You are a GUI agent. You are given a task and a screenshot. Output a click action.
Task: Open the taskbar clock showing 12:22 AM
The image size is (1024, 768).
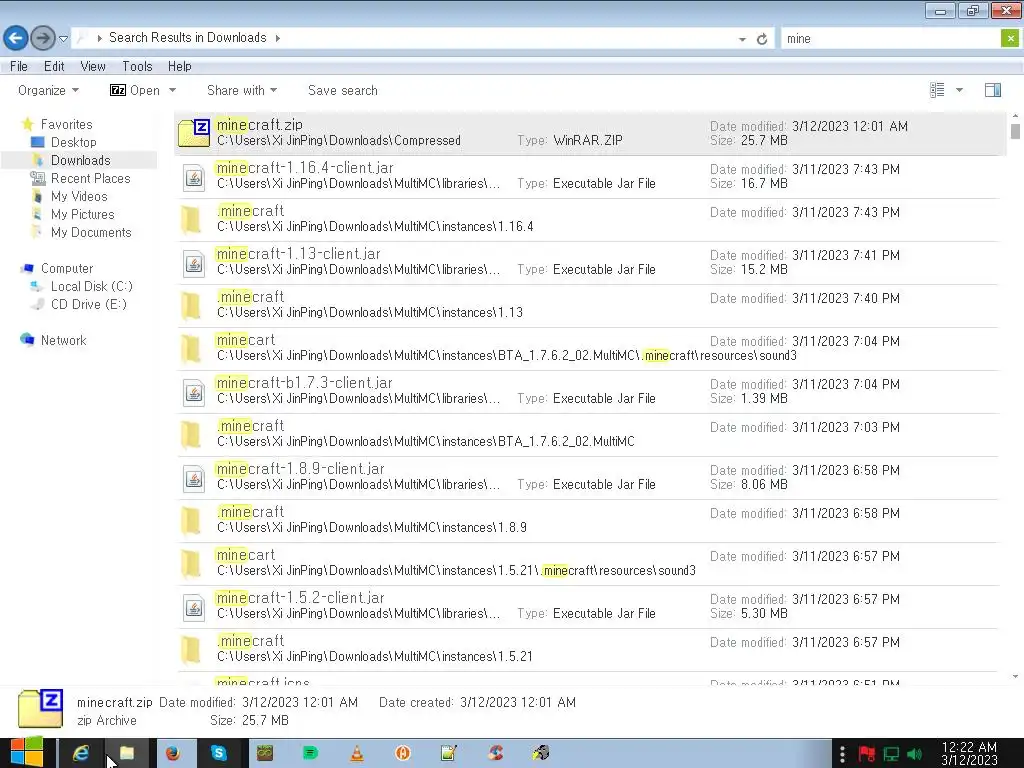point(969,753)
